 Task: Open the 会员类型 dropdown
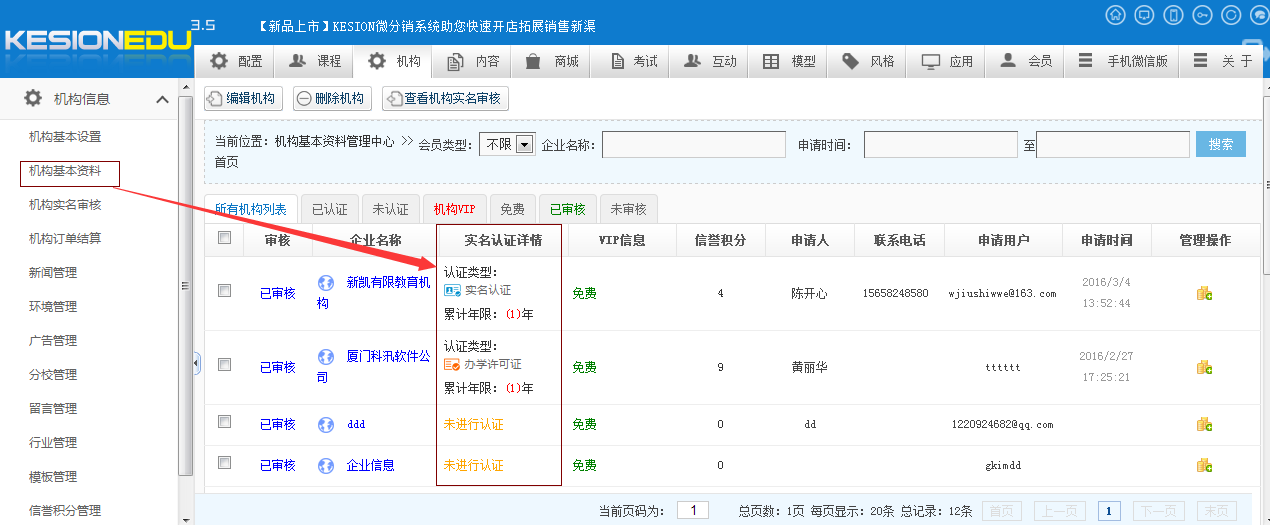525,144
